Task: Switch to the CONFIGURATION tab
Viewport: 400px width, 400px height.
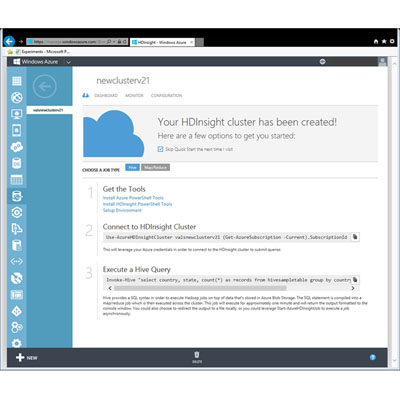Action: pyautogui.click(x=166, y=95)
